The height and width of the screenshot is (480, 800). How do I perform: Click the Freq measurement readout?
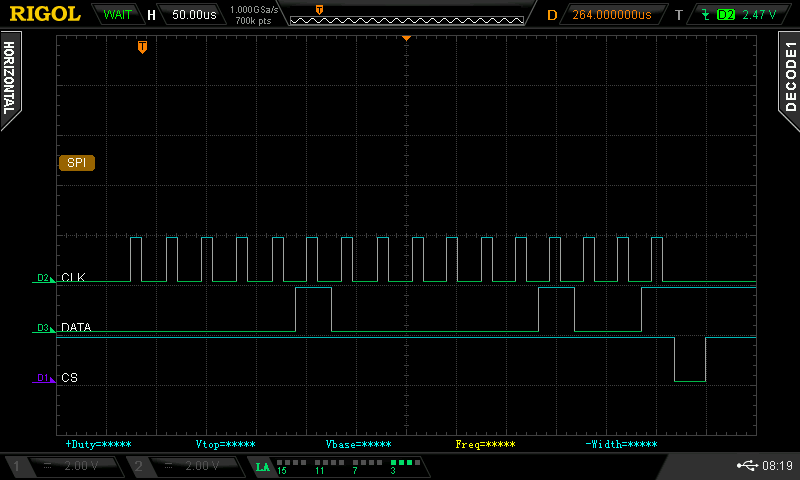click(485, 444)
